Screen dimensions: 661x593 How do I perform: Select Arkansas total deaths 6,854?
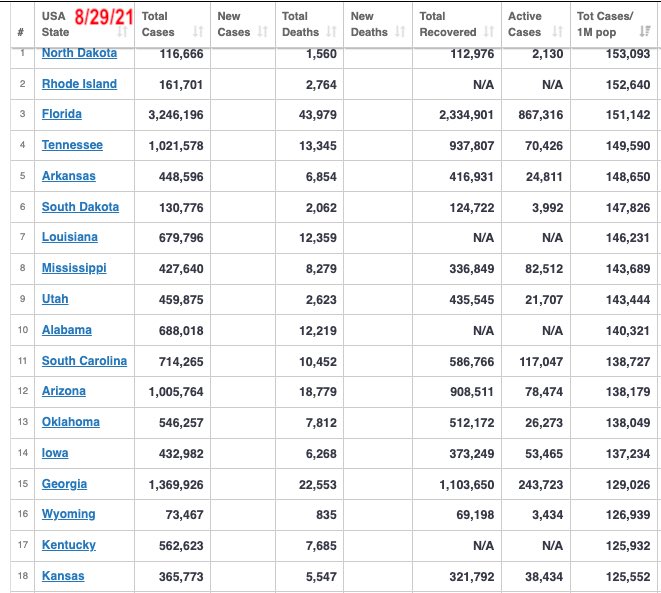(321, 177)
